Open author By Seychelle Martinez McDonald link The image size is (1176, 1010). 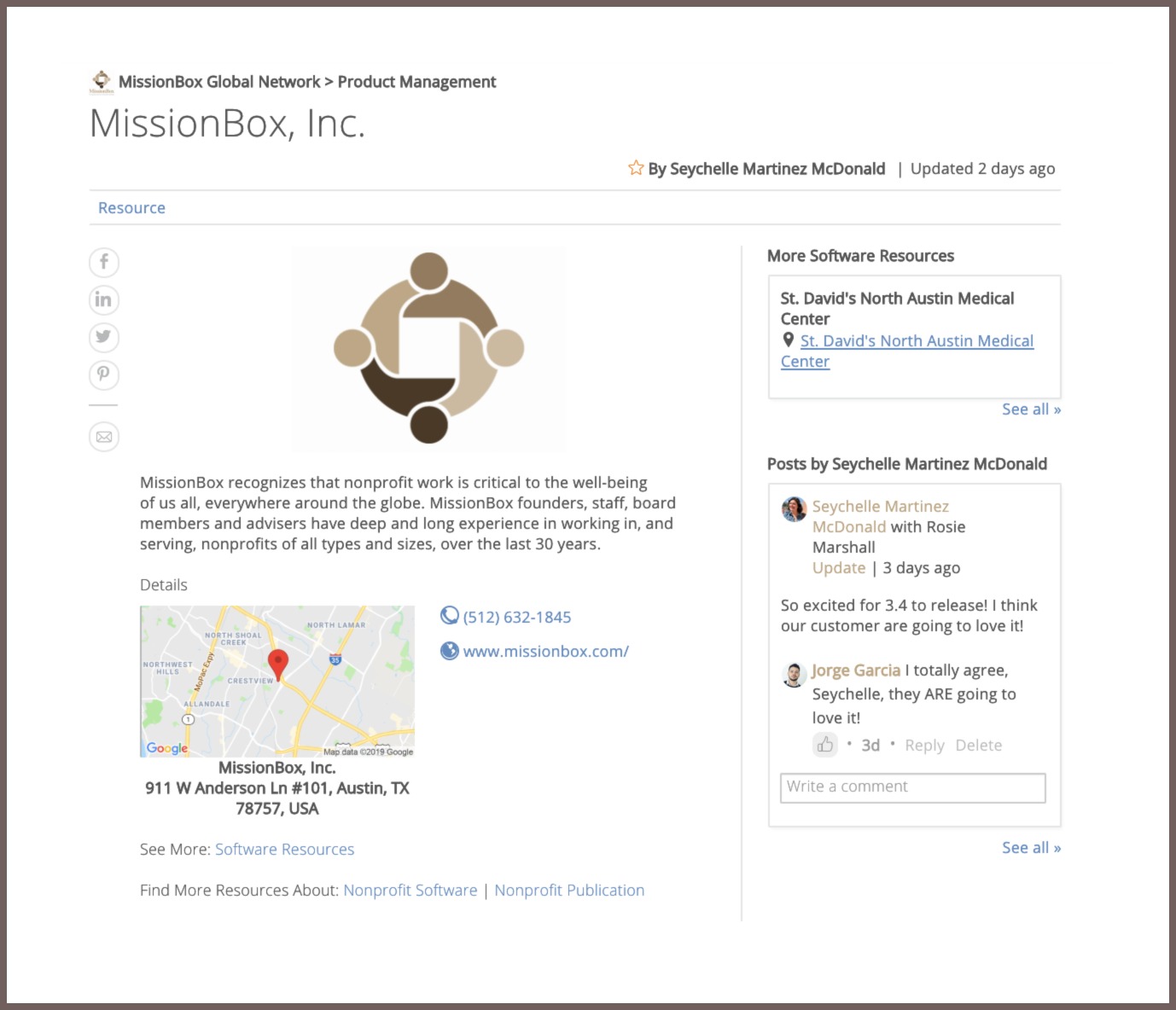(766, 169)
